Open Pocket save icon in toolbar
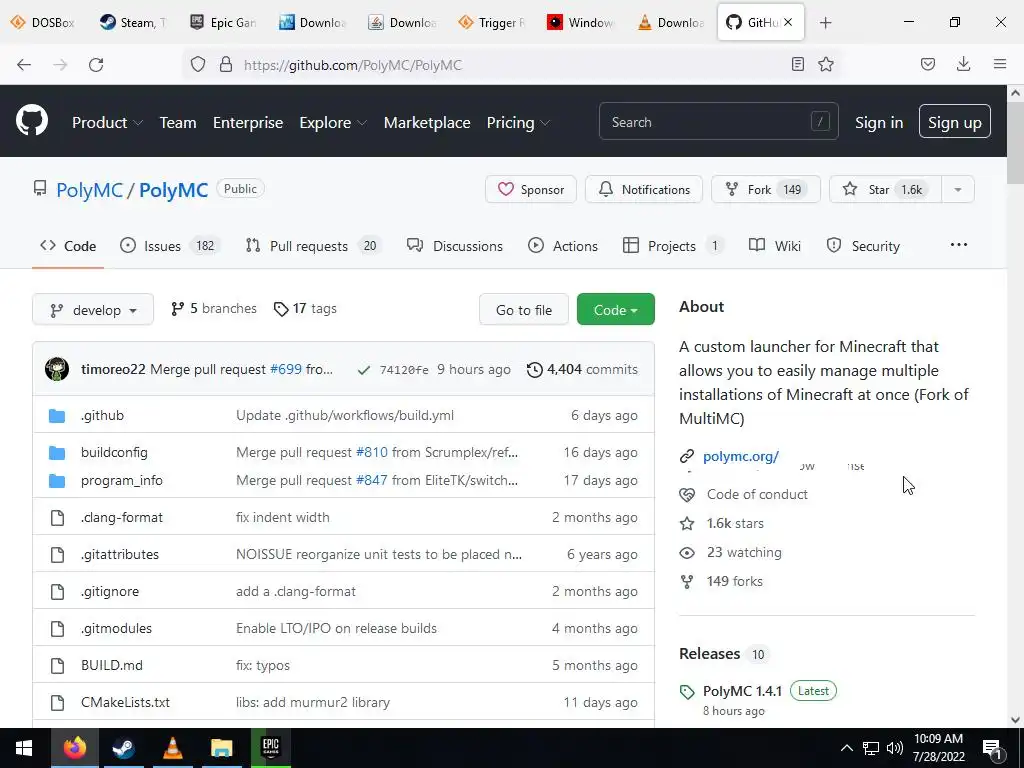The width and height of the screenshot is (1024, 768). tap(928, 64)
